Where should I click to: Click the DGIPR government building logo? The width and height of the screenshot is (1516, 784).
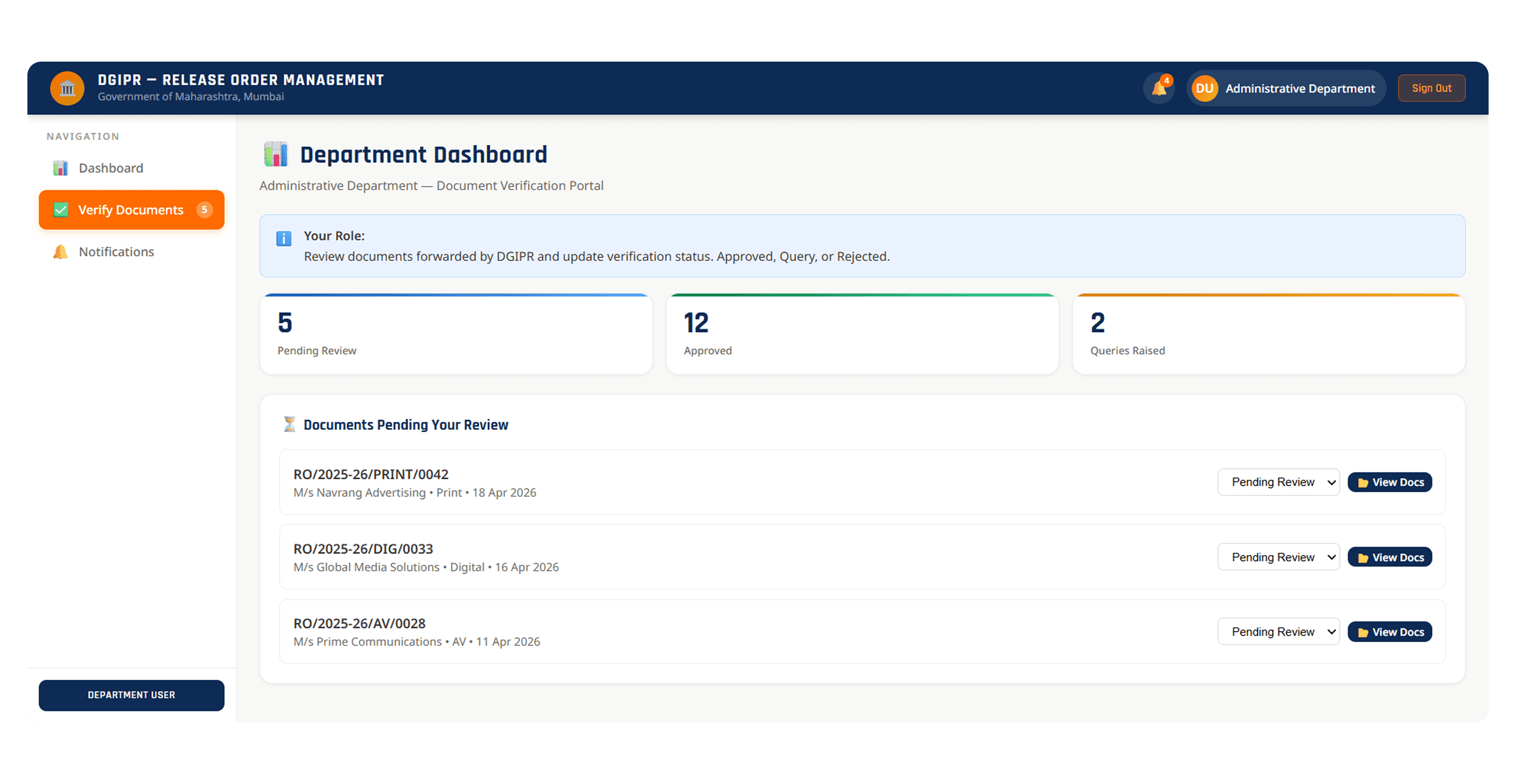[x=67, y=88]
